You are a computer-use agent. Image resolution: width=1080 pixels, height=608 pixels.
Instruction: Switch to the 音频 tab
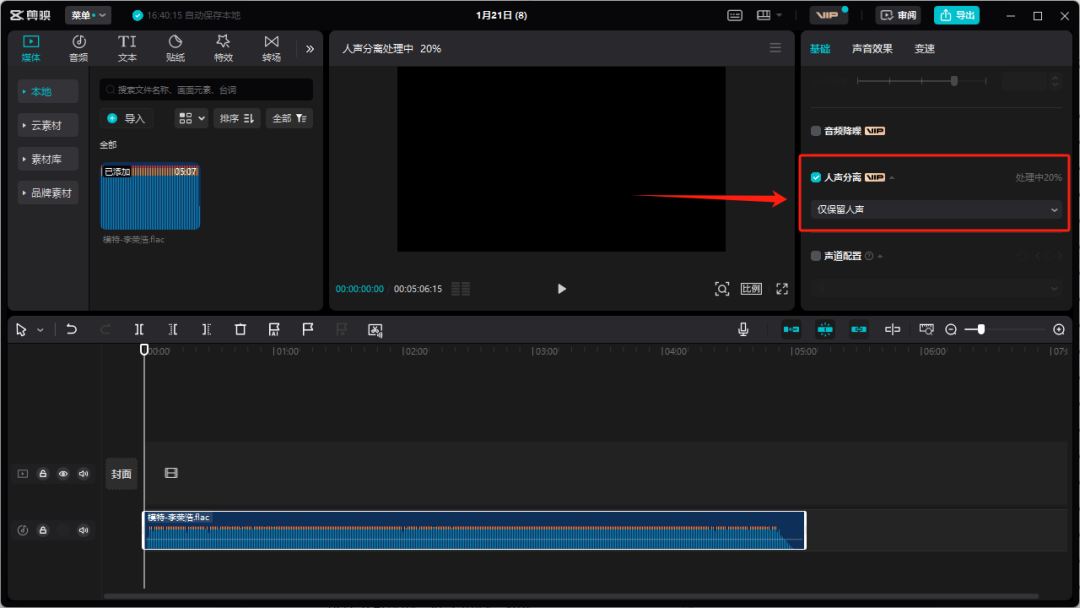79,48
